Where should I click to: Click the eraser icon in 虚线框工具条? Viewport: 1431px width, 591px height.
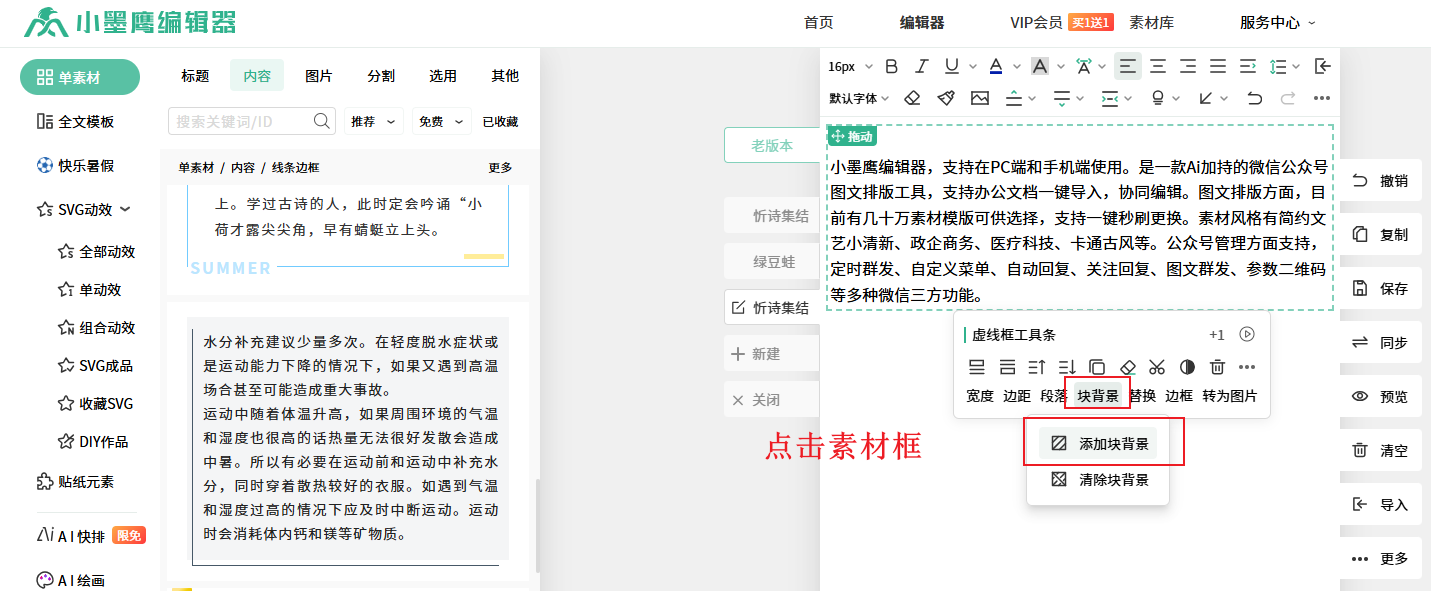(1127, 367)
